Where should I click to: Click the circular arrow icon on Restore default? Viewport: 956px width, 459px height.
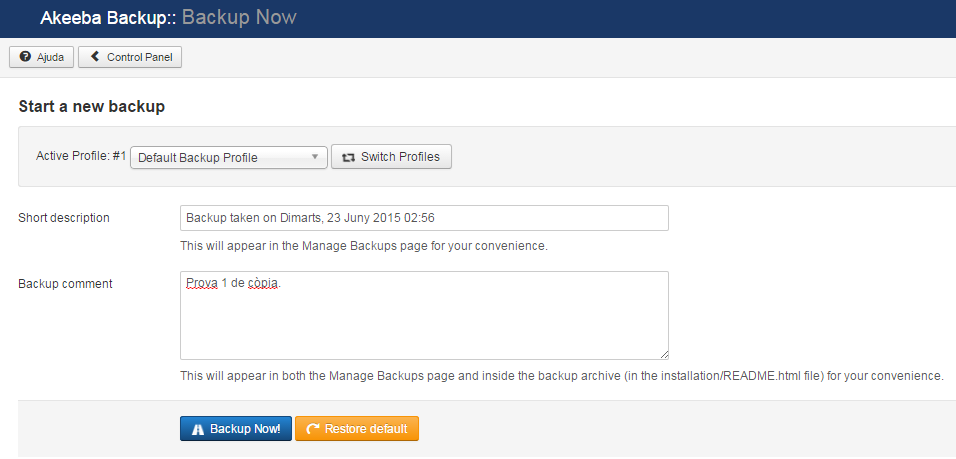[x=312, y=429]
